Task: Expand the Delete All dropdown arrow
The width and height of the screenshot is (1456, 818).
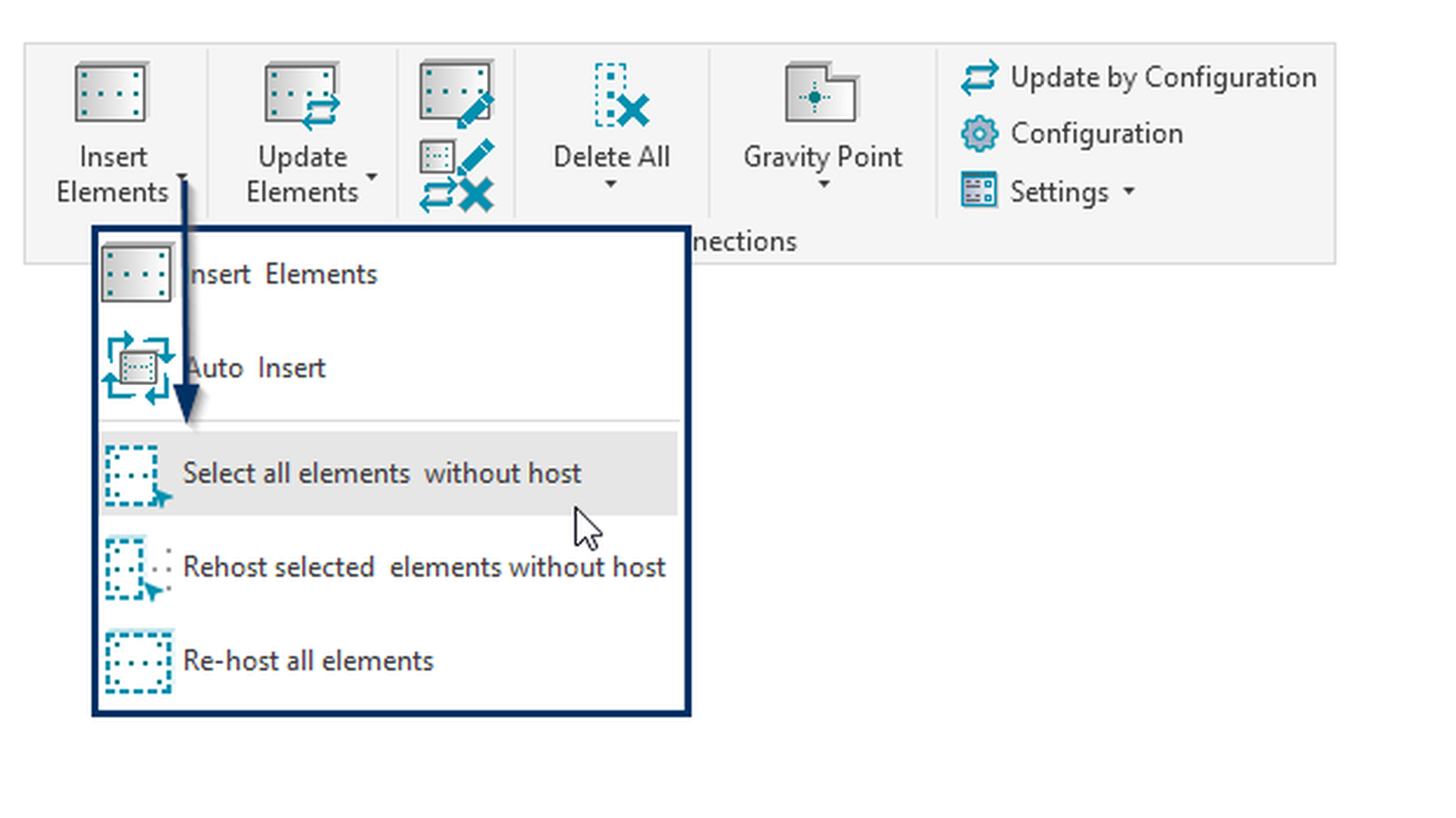Action: pos(610,185)
